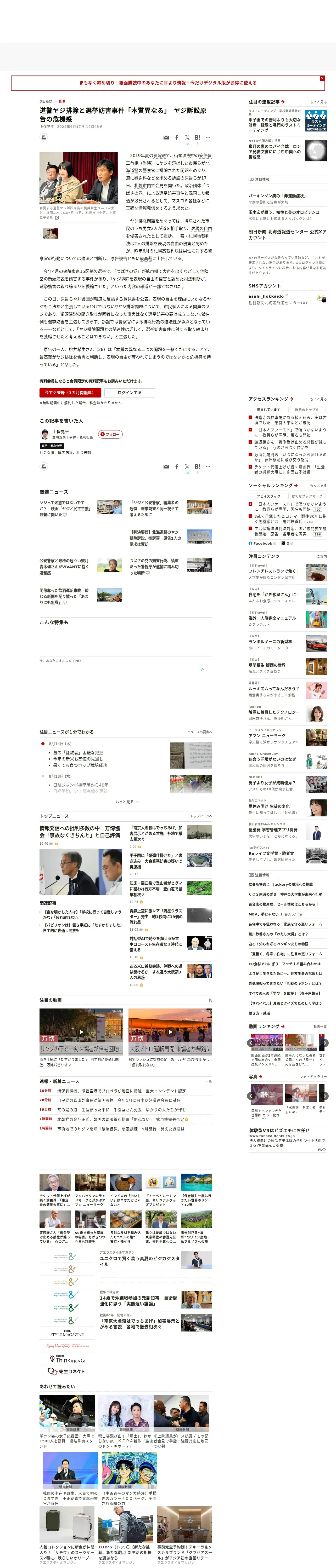Viewport: 336px width, 1568px height.
Task: Open &M STYLE MAGAZINE logo link
Action: (67, 1333)
